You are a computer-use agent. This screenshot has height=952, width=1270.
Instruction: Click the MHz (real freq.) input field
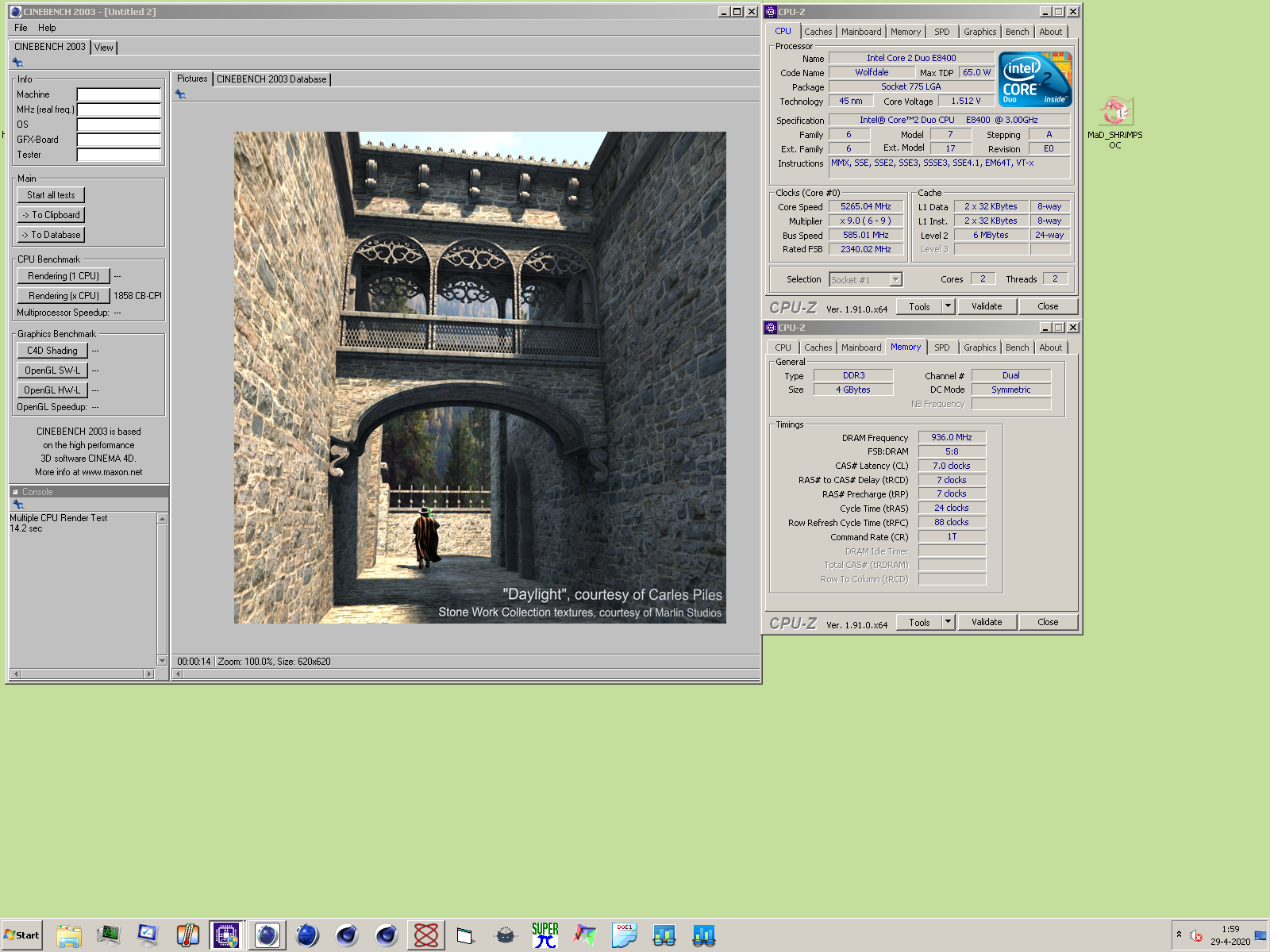119,109
